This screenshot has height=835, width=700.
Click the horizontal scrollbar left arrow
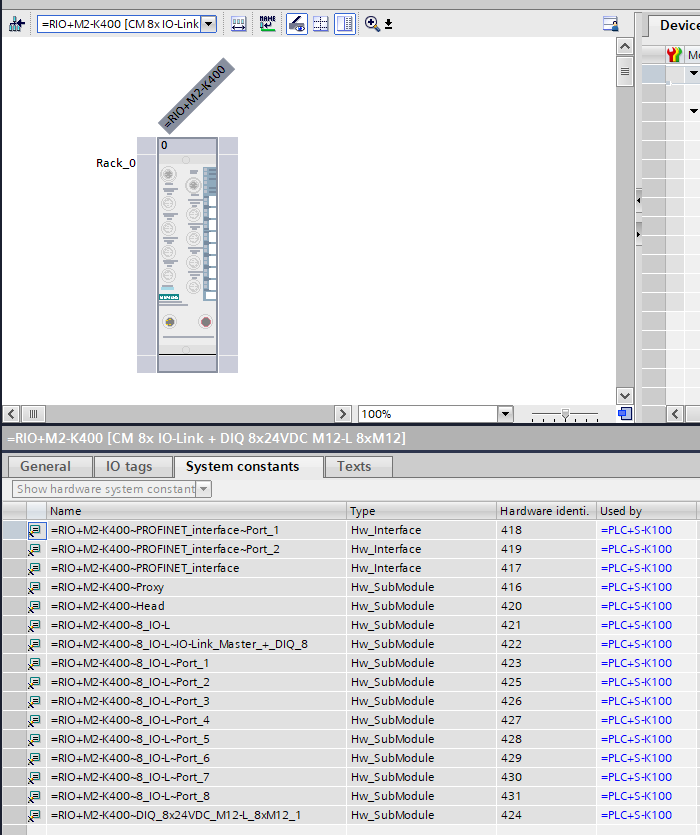[x=11, y=414]
